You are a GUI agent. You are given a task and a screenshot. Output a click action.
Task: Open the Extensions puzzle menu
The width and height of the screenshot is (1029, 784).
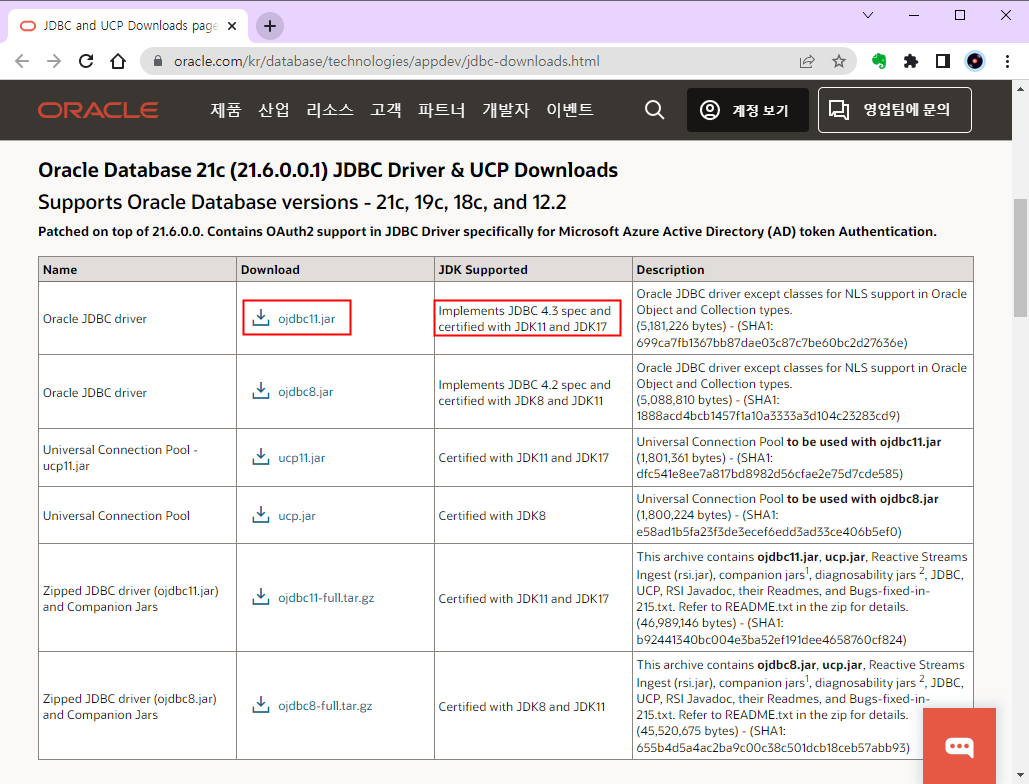point(911,61)
